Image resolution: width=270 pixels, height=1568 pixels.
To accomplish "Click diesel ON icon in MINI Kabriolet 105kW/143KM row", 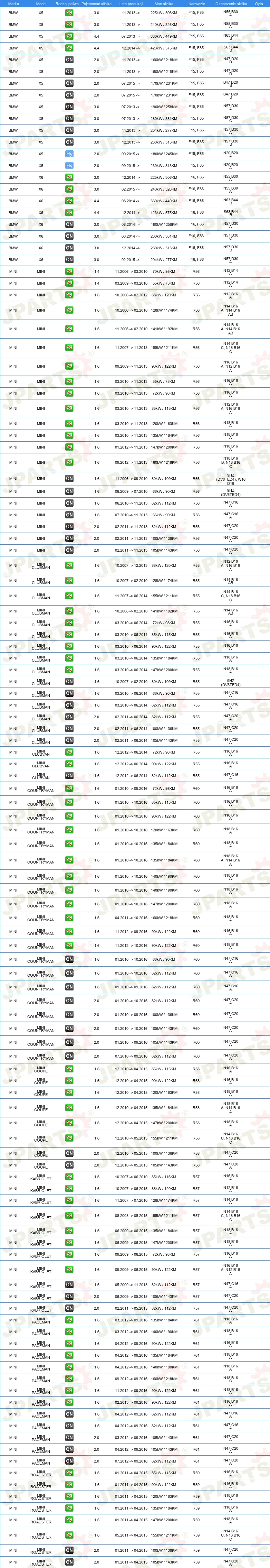I will pyautogui.click(x=69, y=1297).
